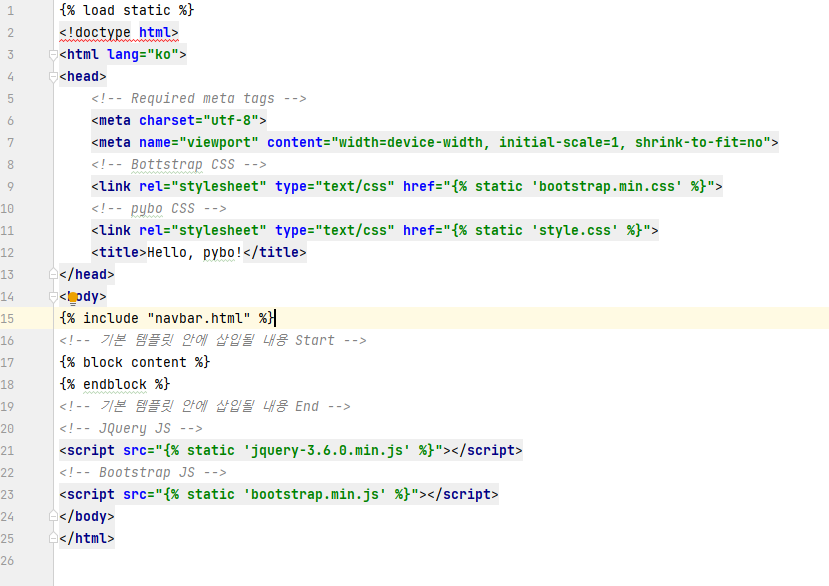
Task: Click the 'bootstrap.min.js' script path
Action: coord(315,495)
